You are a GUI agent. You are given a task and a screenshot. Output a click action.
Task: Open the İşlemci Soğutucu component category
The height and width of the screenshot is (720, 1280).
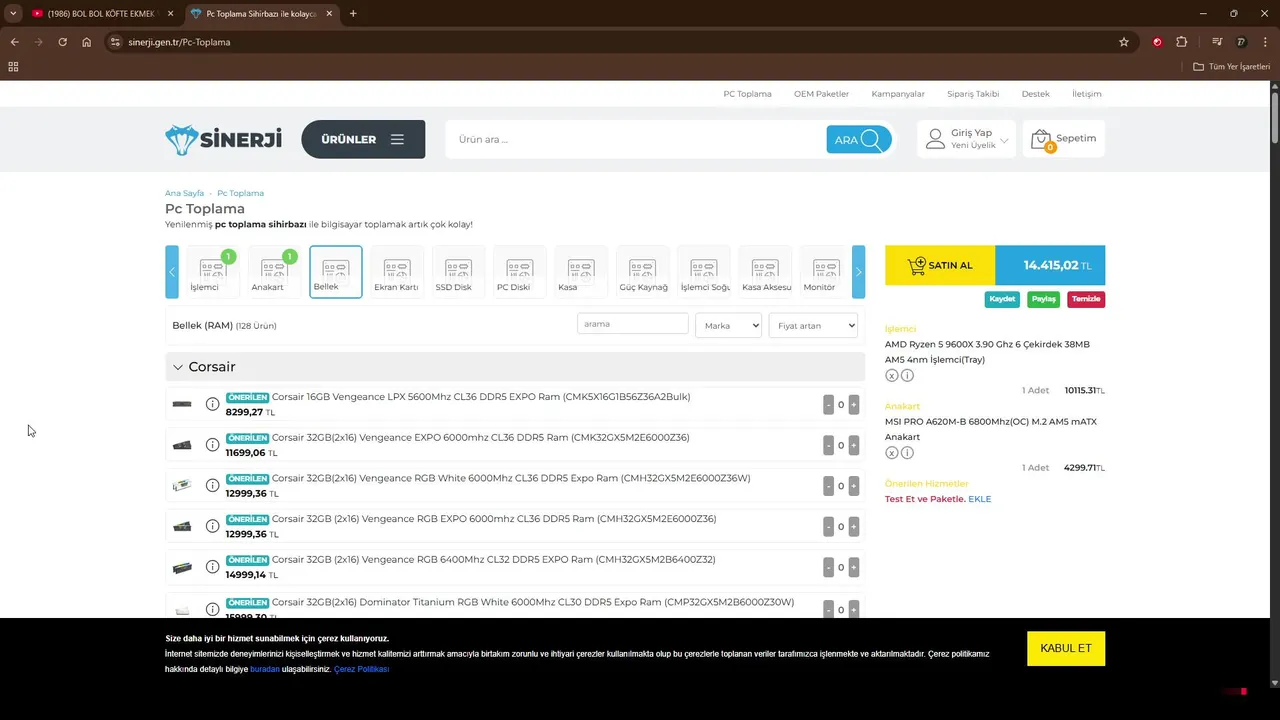703,272
